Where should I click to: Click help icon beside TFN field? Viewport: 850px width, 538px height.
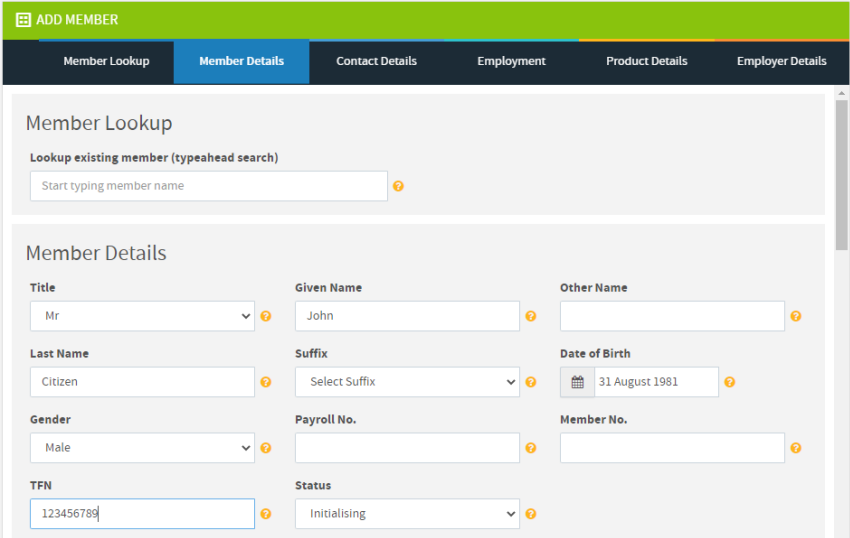pyautogui.click(x=266, y=514)
